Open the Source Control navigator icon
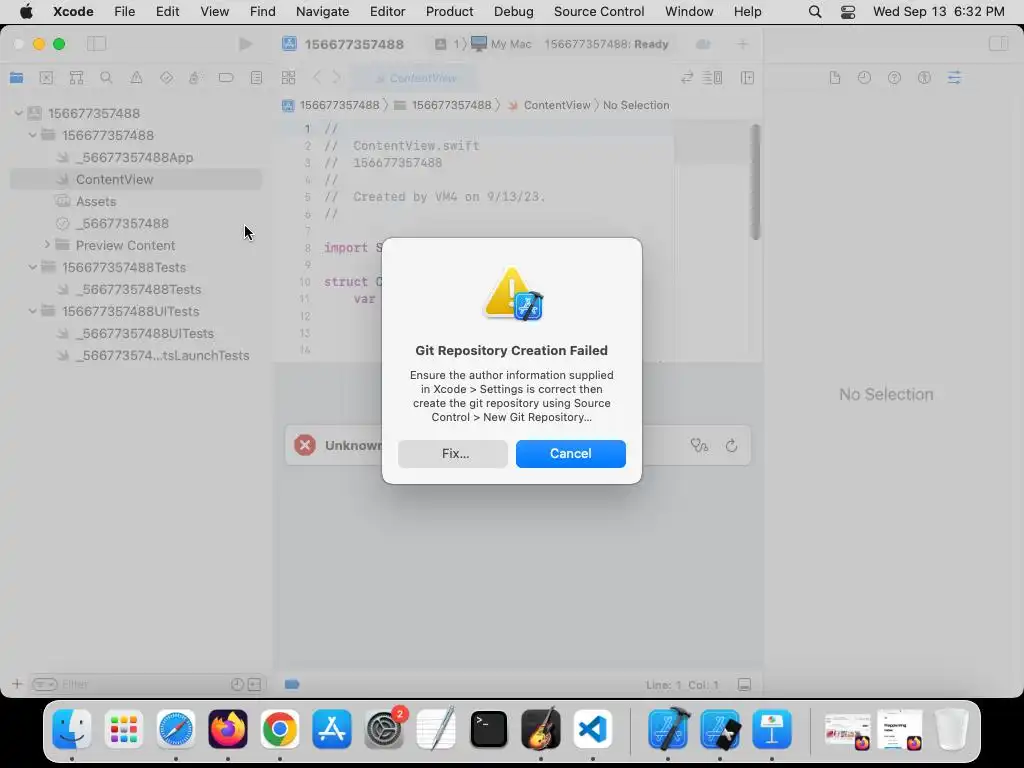 46,78
